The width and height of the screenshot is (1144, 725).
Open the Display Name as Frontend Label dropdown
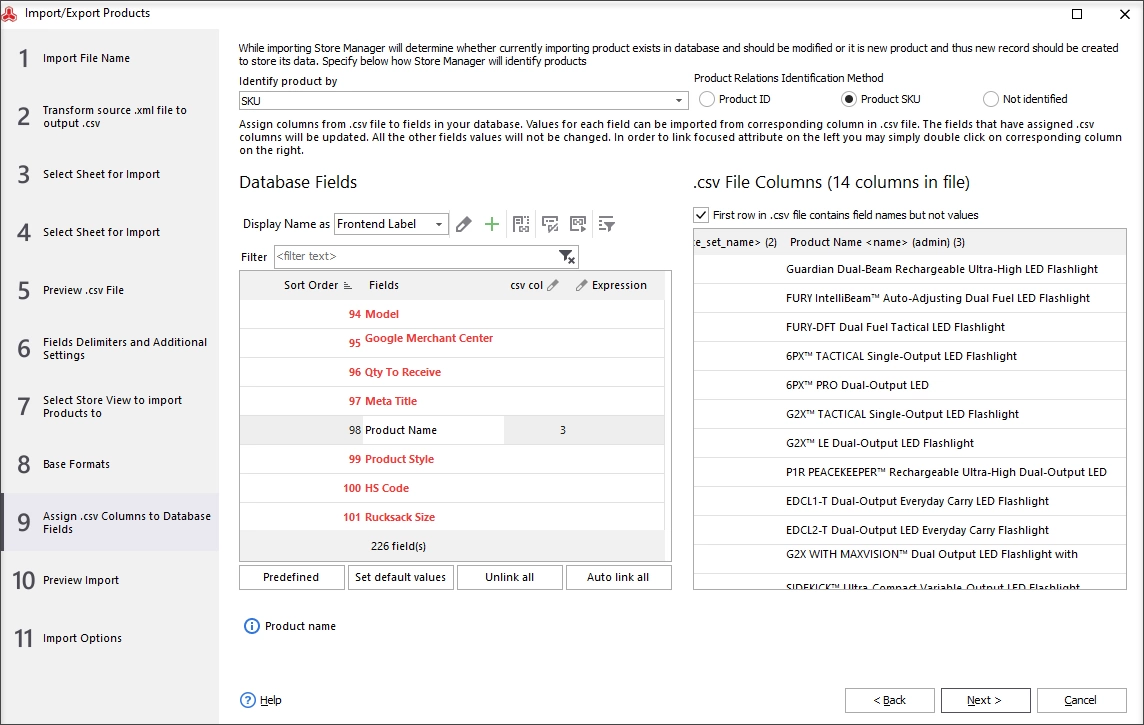pyautogui.click(x=438, y=224)
